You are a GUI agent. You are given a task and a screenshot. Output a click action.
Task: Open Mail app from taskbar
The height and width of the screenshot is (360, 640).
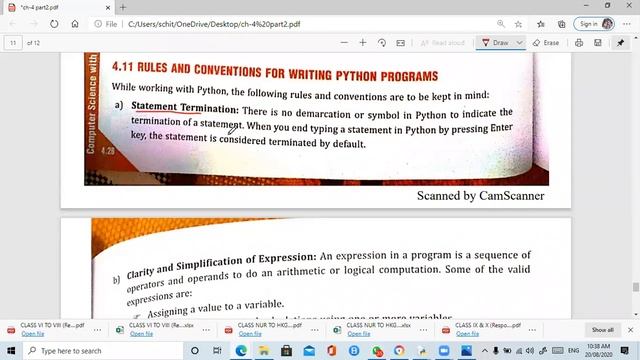[x=309, y=351]
